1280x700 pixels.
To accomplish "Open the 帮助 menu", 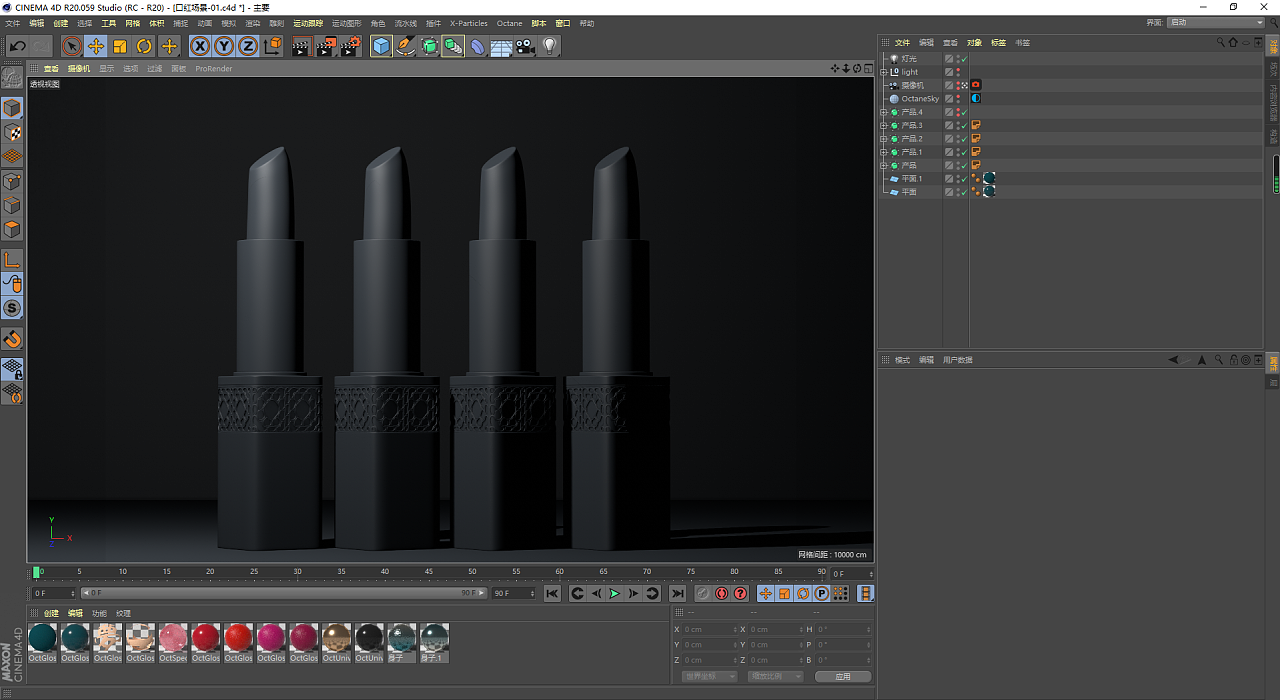I will pyautogui.click(x=587, y=23).
